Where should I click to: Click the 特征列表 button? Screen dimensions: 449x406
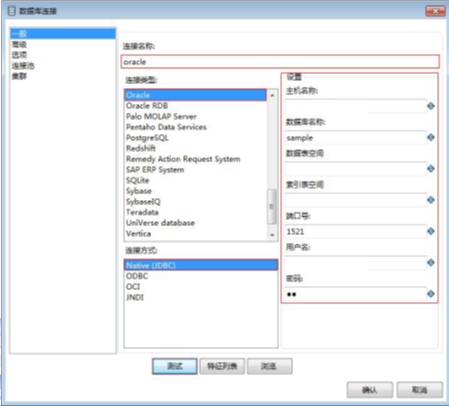(x=222, y=366)
